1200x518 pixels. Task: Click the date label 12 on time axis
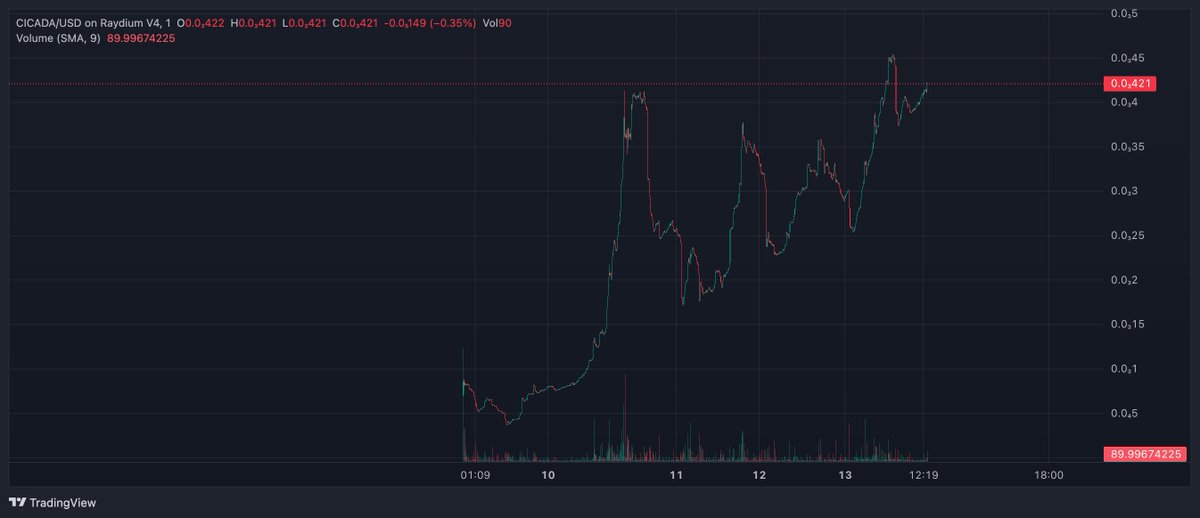tap(760, 475)
